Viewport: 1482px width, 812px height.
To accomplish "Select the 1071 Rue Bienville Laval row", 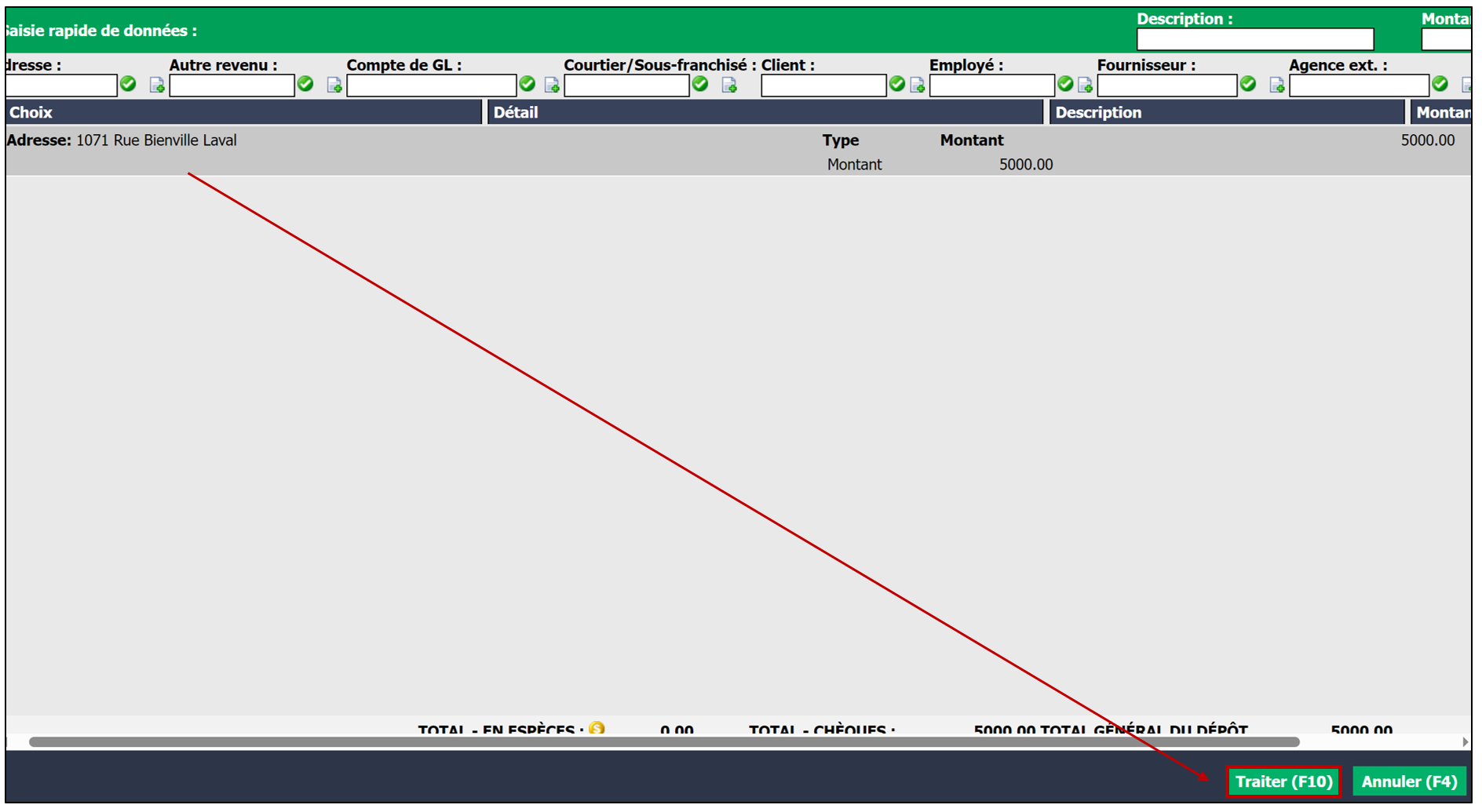I will [738, 151].
